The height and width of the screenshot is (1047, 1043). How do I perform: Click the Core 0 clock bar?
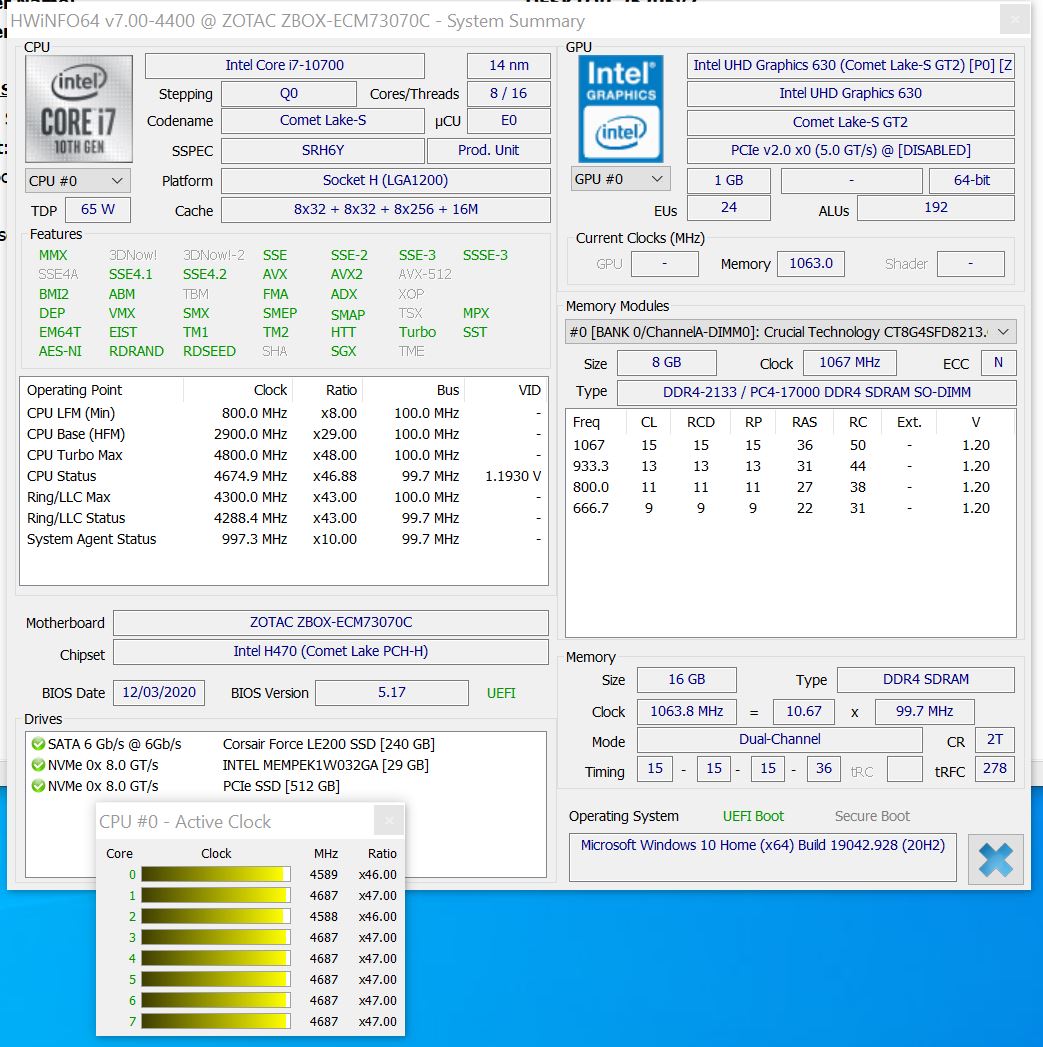tap(216, 874)
